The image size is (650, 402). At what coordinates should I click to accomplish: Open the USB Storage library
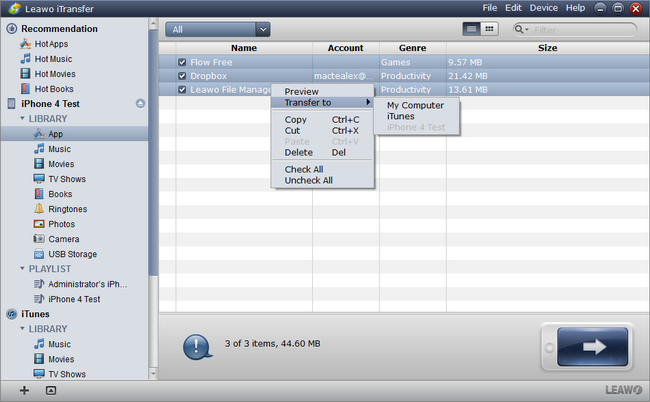65,254
